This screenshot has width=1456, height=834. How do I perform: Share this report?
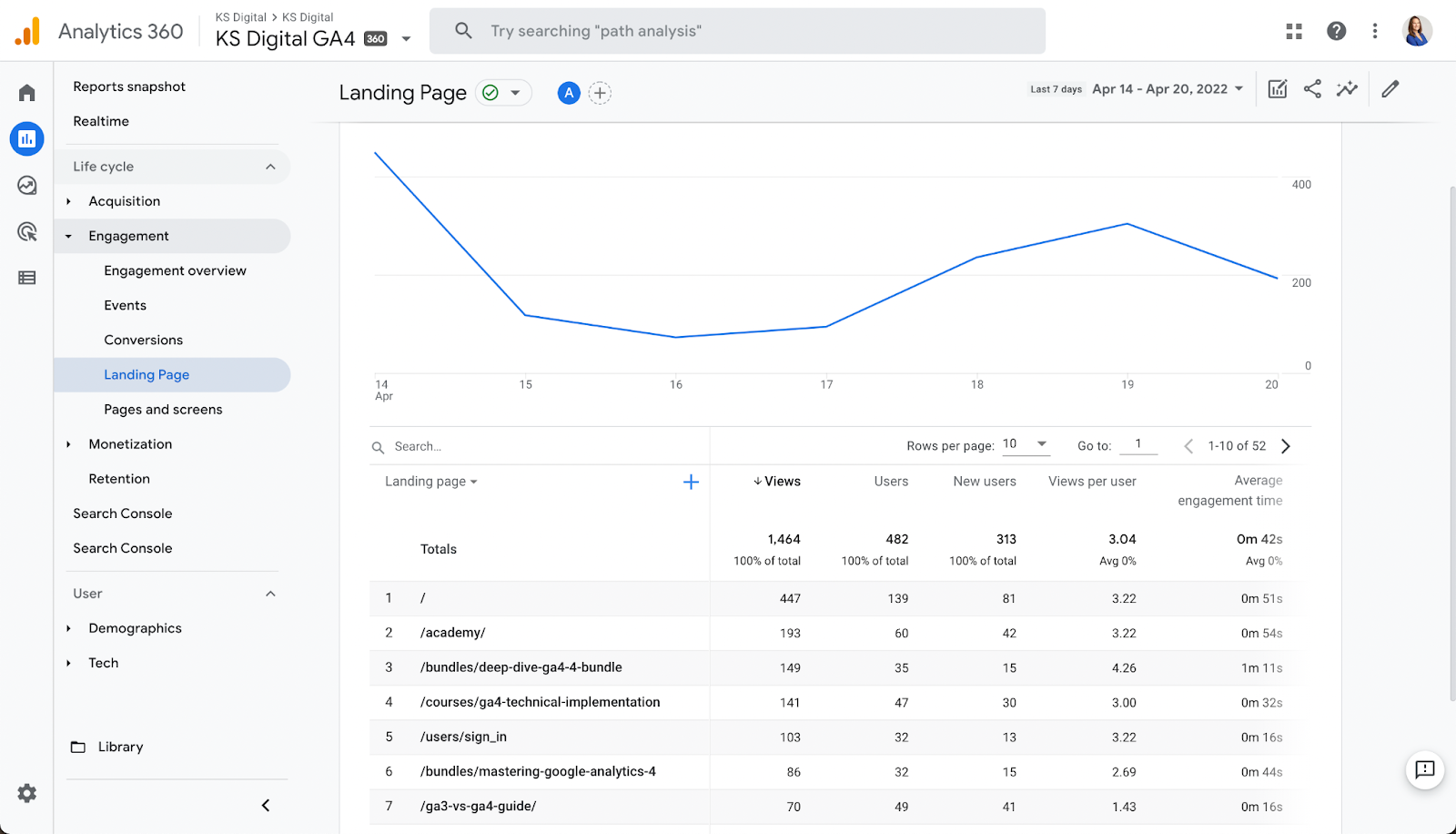pos(1312,88)
